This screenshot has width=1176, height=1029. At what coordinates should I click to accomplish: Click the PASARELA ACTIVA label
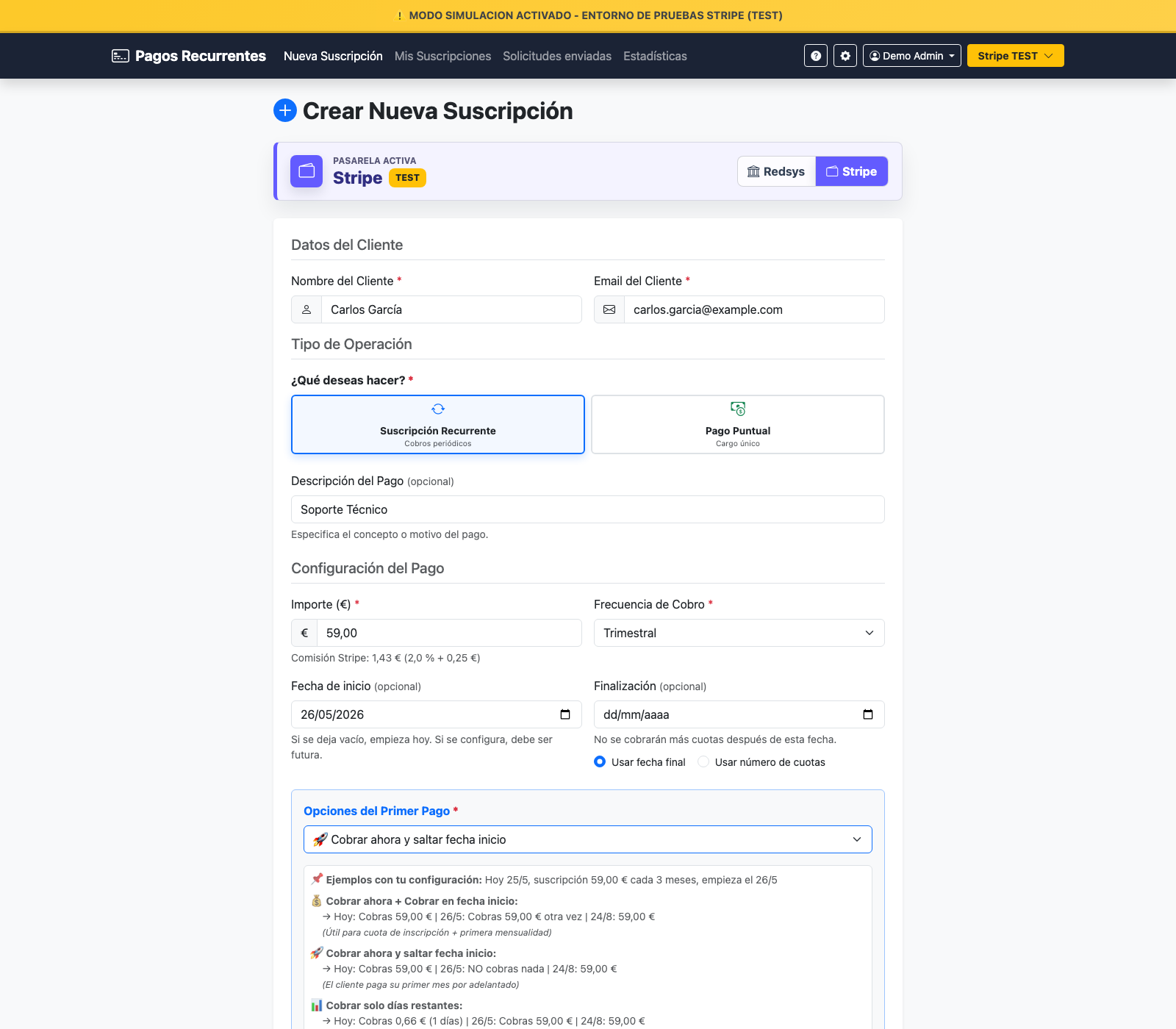[x=374, y=161]
